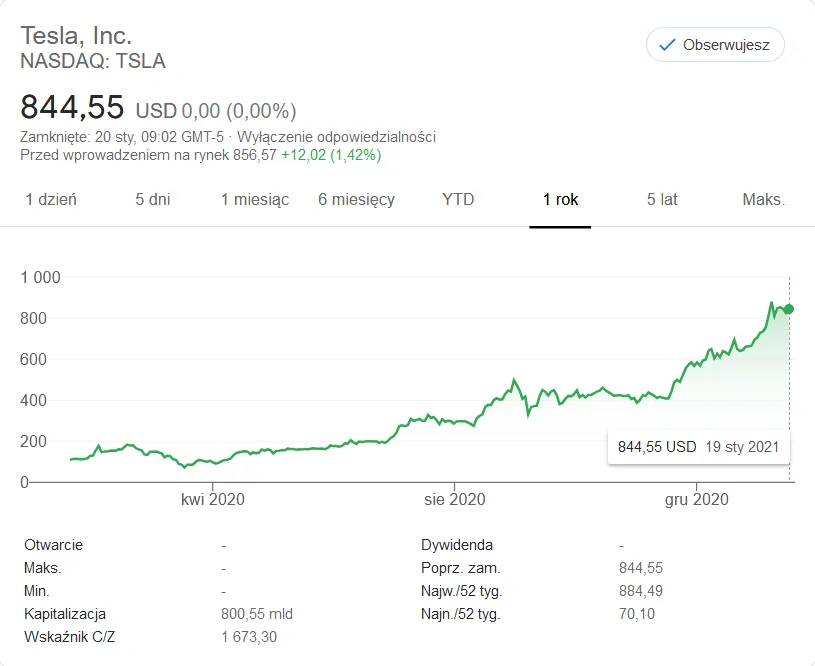The image size is (815, 666).
Task: Click the USD 0,00 (0,00%) change text
Action: [x=216, y=111]
